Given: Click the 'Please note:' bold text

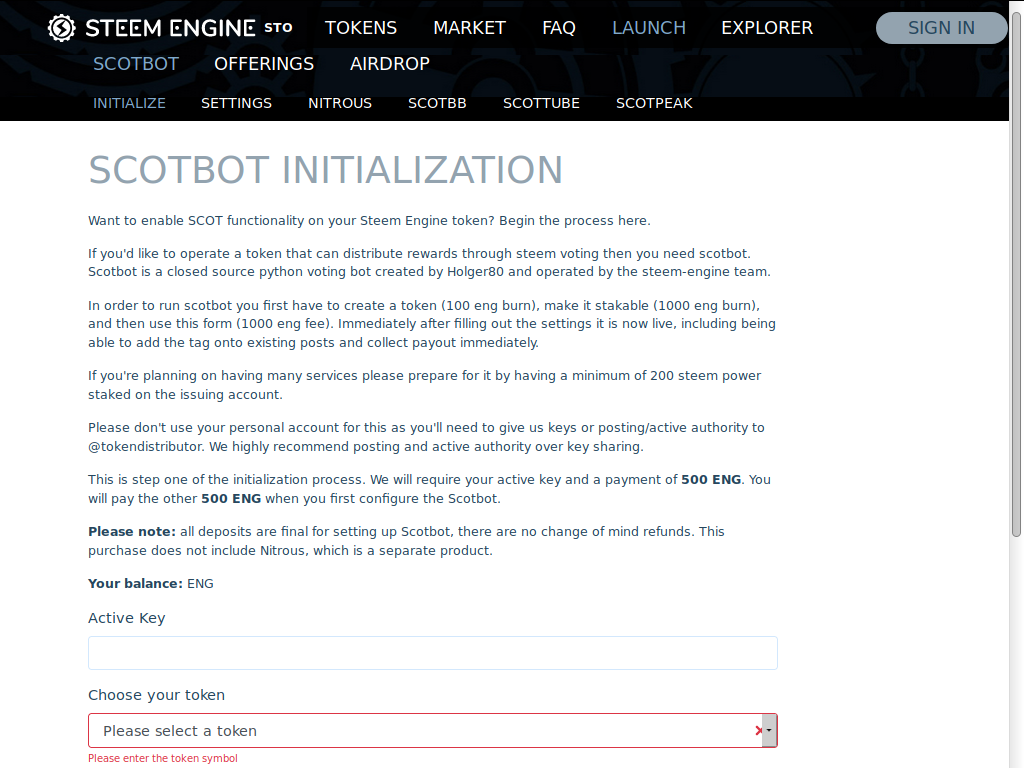Looking at the screenshot, I should coord(132,532).
